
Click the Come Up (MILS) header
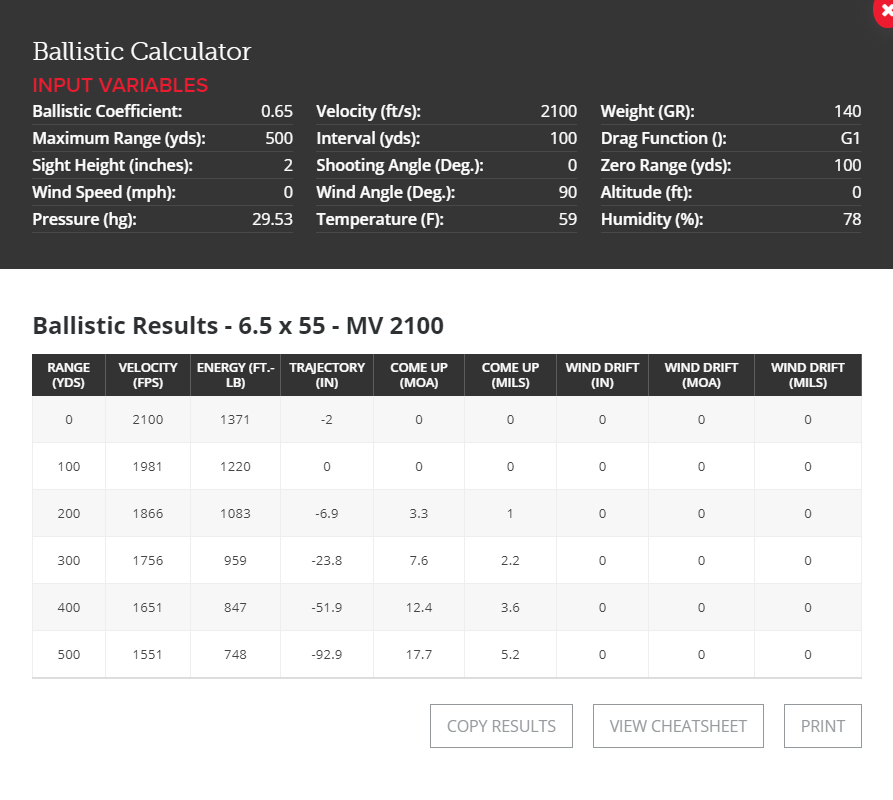pos(510,375)
